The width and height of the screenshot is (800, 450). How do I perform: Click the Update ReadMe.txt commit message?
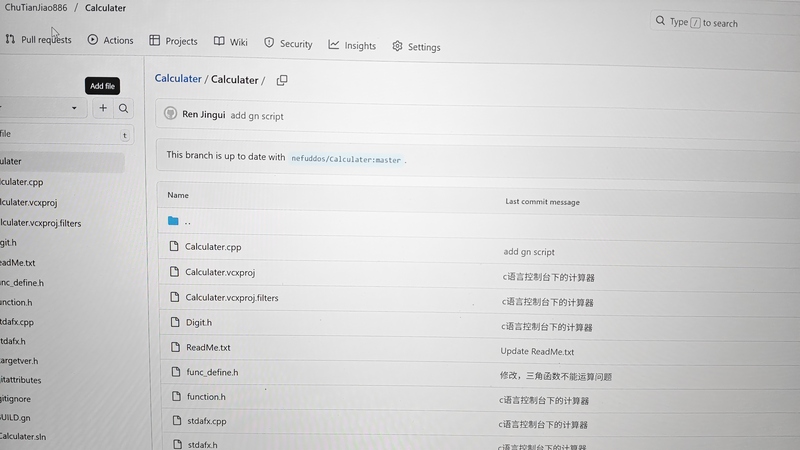(537, 352)
